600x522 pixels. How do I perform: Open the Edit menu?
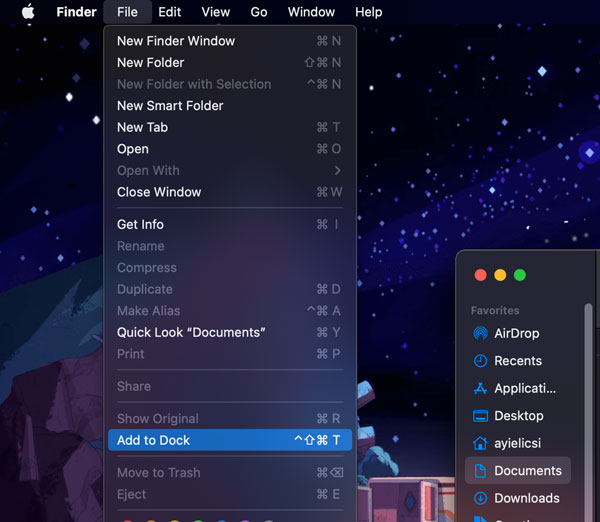[170, 12]
